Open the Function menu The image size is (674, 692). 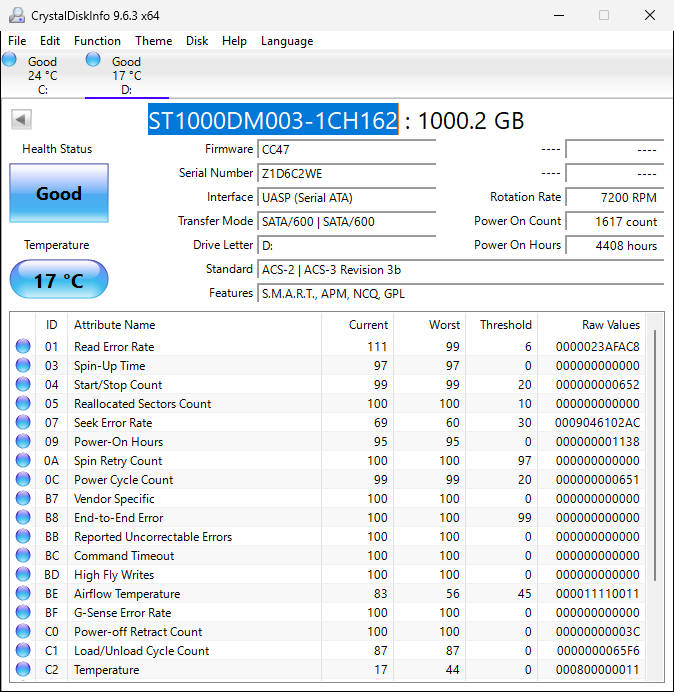point(97,41)
